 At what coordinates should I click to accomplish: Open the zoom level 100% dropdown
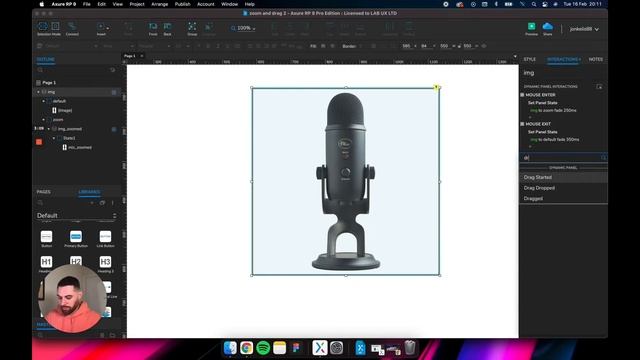244,28
